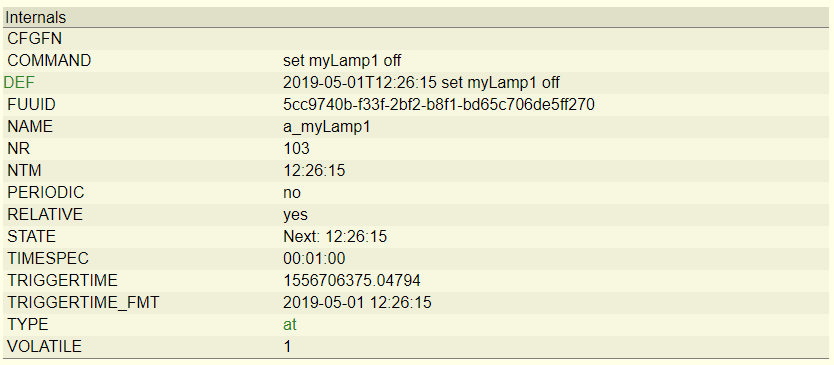Click the FUUID row label
Screen dimensions: 834x365
tap(31, 105)
